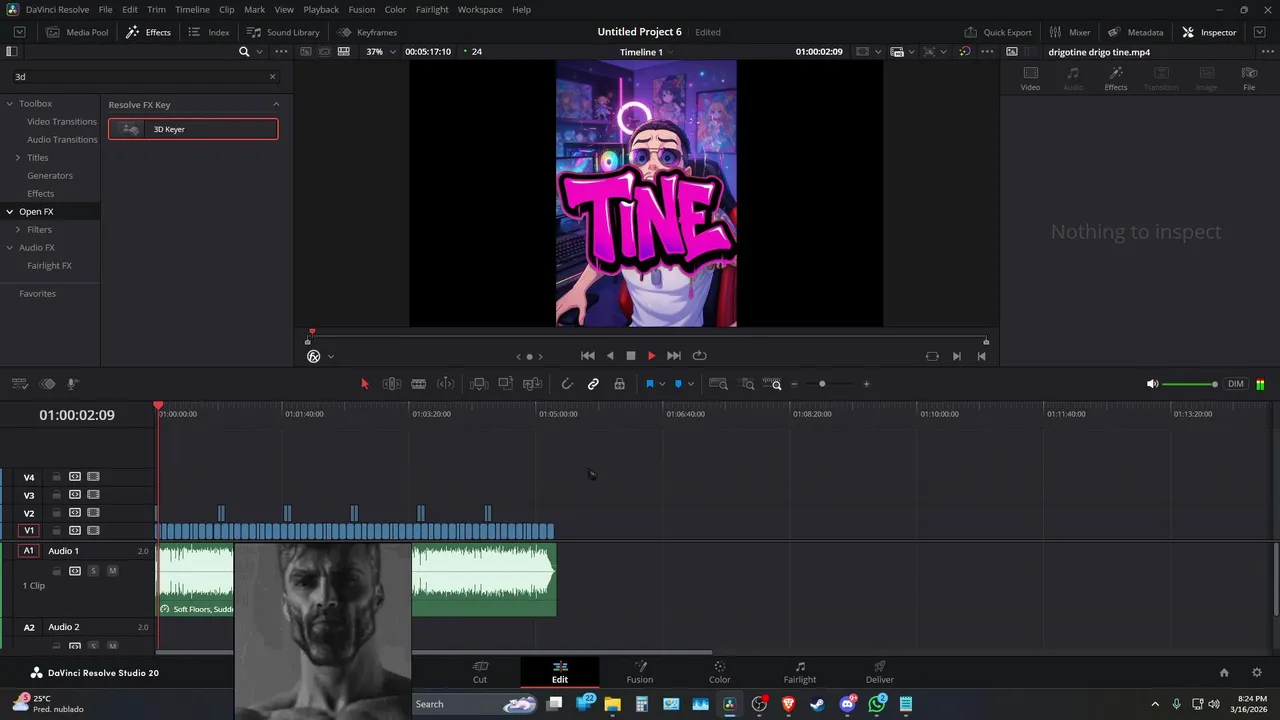
Task: Show the Keyframes panel
Action: [x=367, y=32]
